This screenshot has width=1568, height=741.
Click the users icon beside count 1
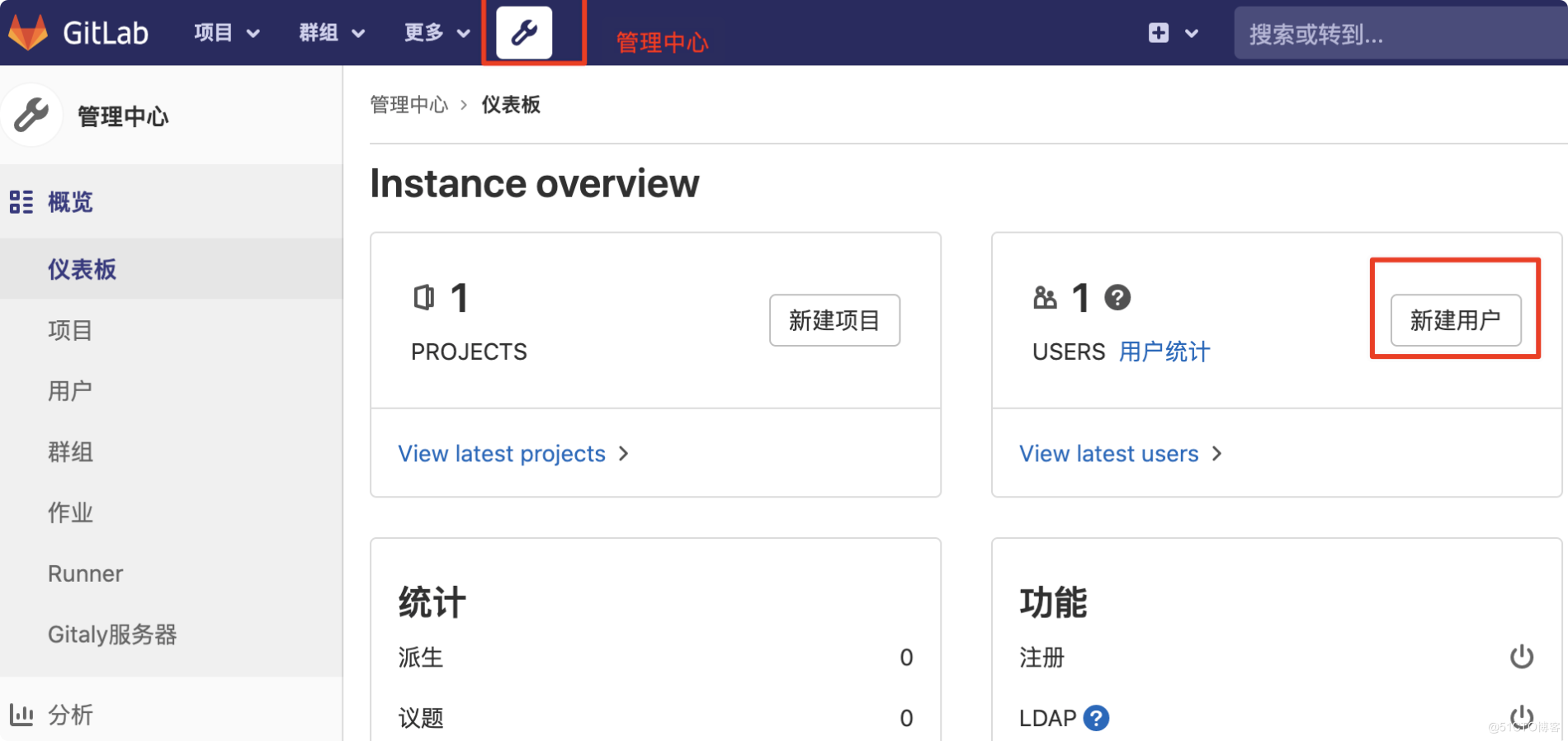click(x=1045, y=297)
